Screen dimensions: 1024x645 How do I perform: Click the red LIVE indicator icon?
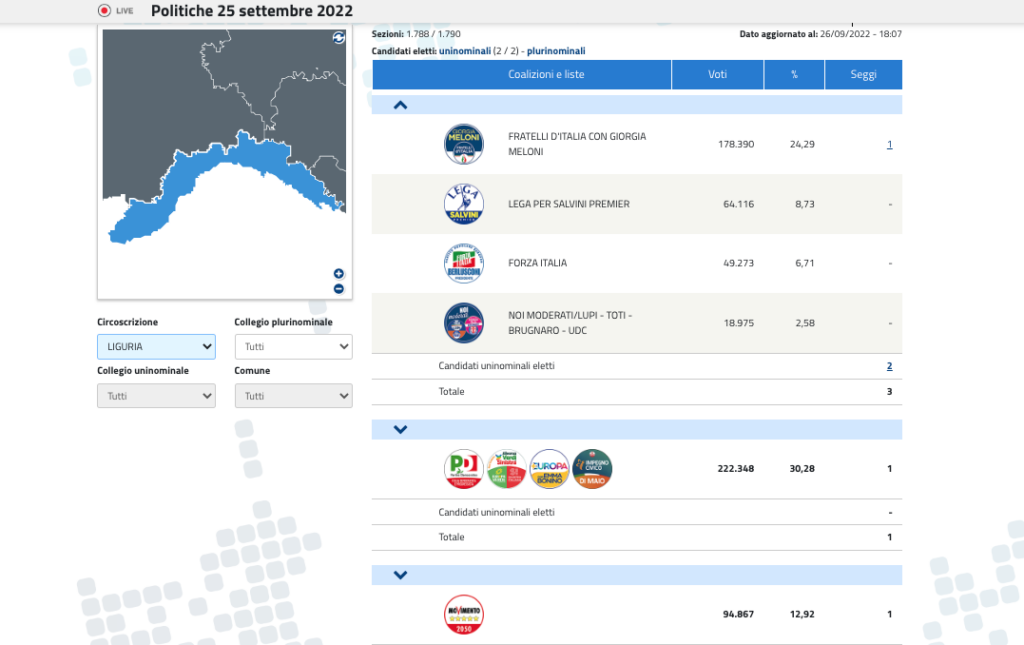pyautogui.click(x=104, y=10)
